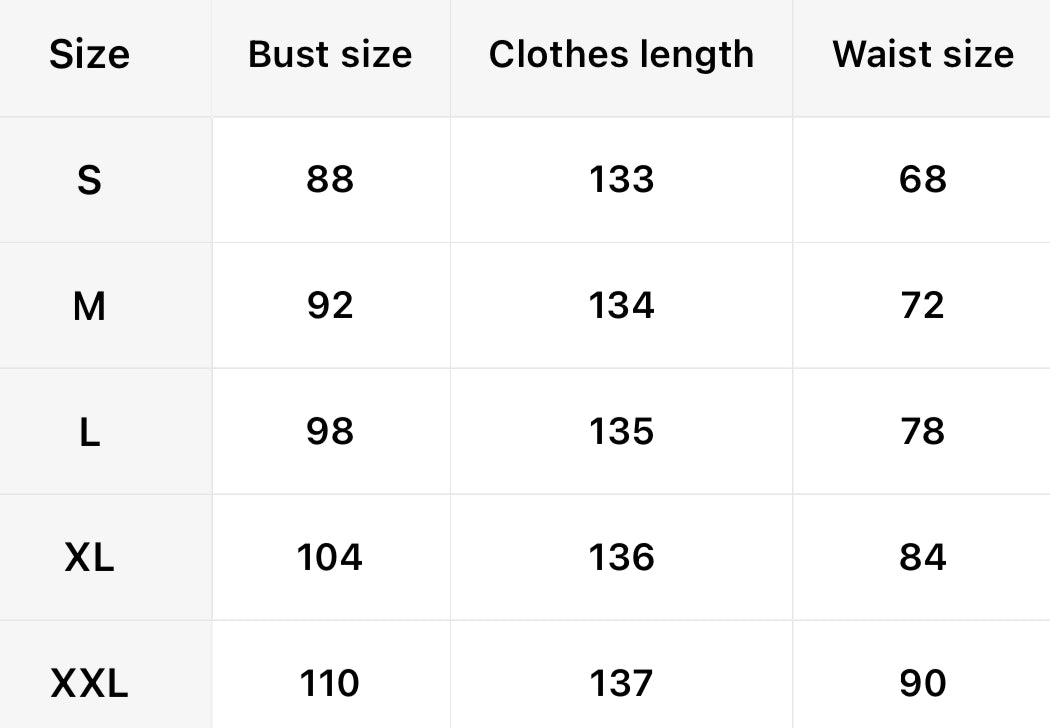
Task: Select the S size row label
Action: coord(89,180)
